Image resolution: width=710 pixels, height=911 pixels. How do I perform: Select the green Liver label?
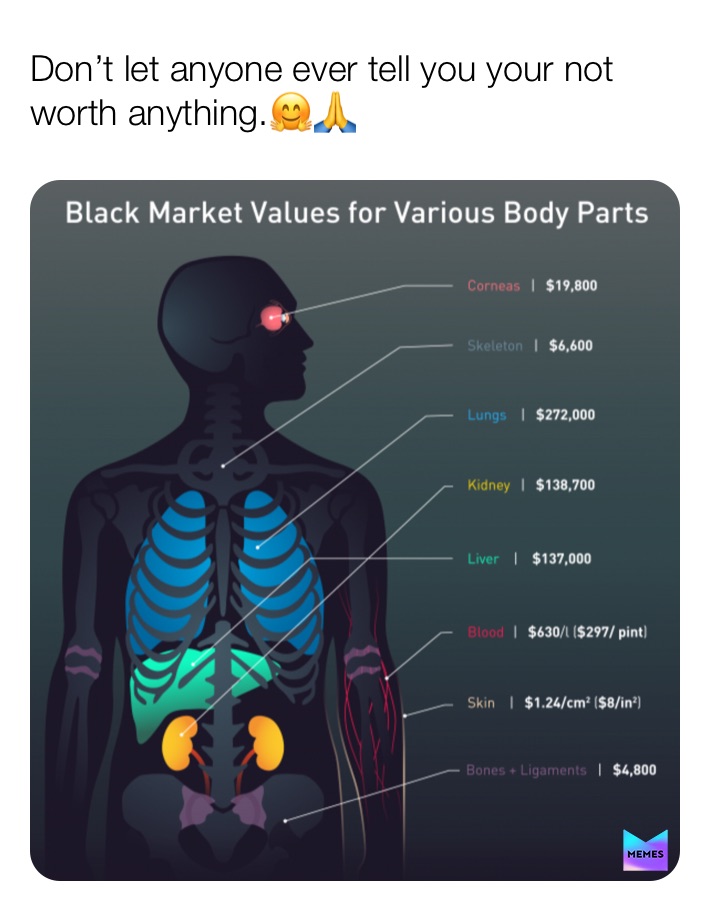point(483,559)
